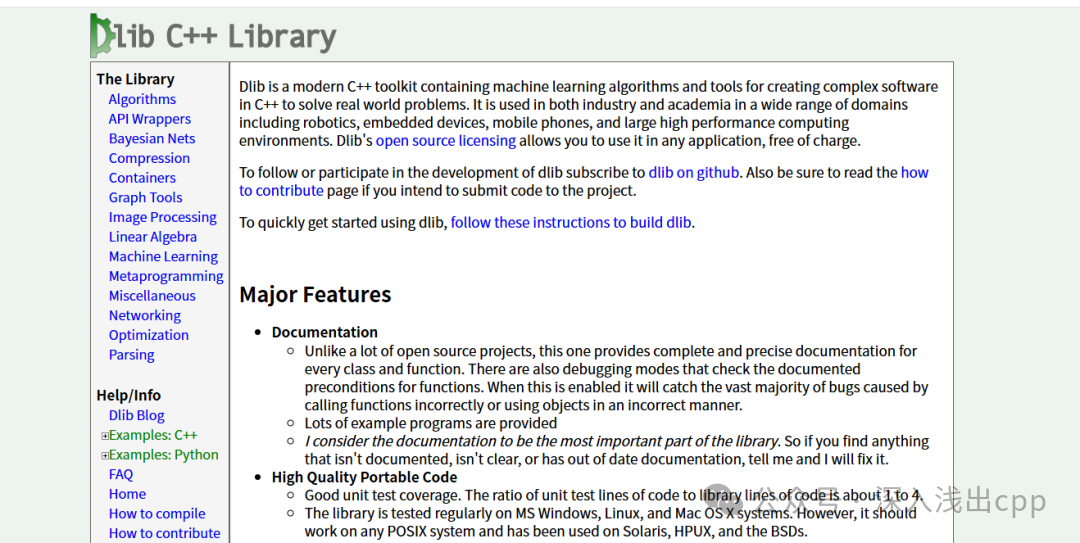The height and width of the screenshot is (543, 1080).
Task: Open the FAQ link
Action: click(x=121, y=475)
